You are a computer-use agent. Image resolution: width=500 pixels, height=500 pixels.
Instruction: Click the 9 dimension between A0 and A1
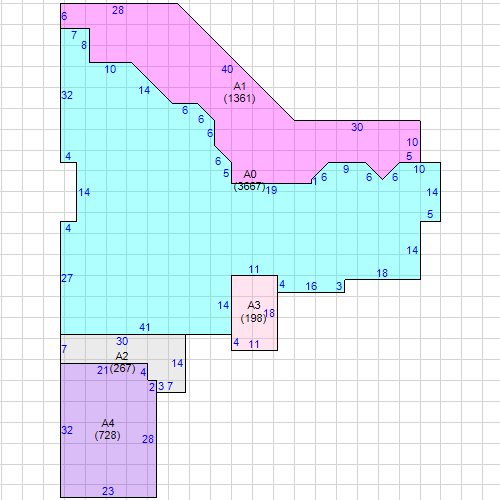346,169
